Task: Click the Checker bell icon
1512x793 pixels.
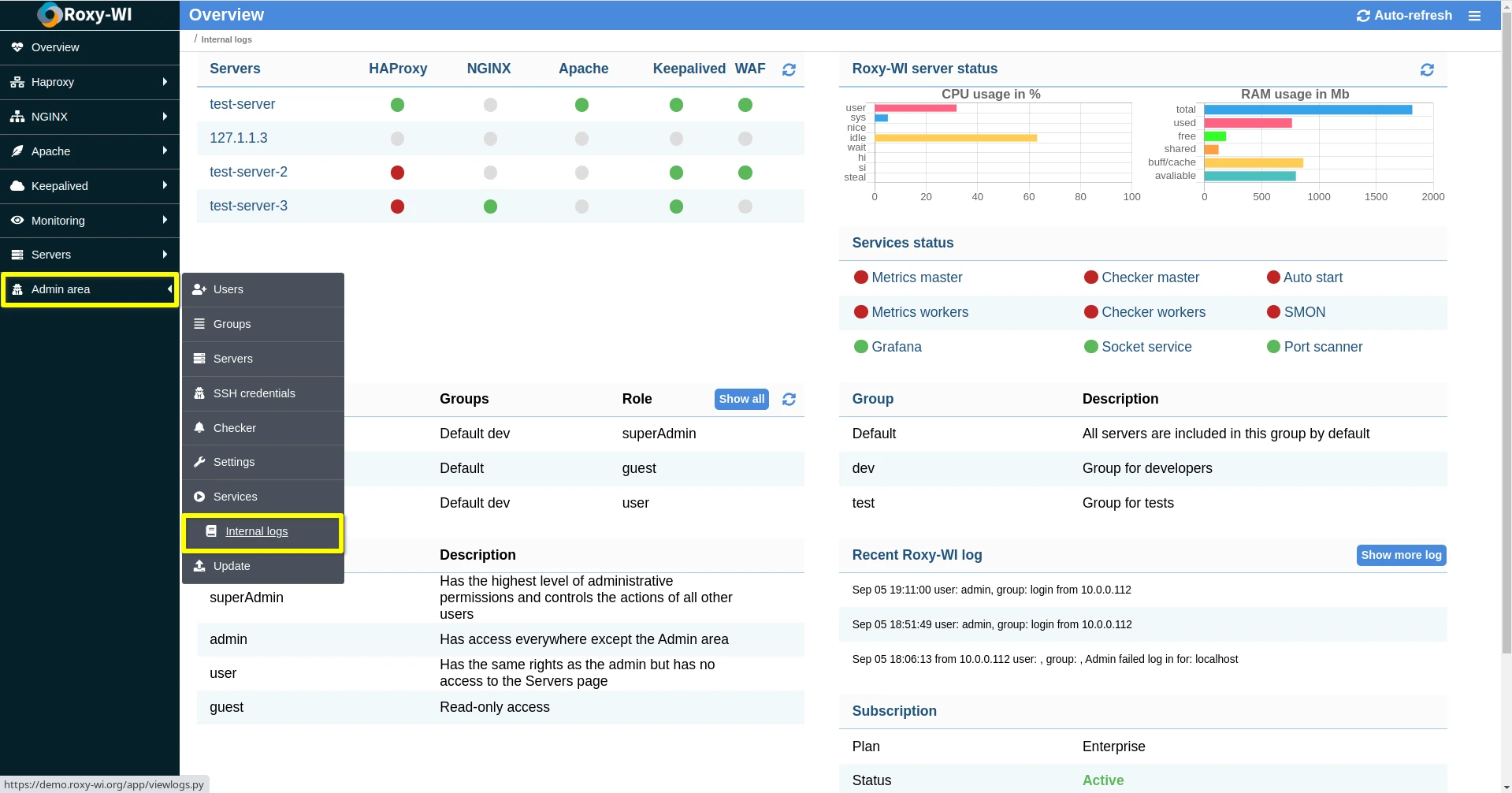Action: 199,428
